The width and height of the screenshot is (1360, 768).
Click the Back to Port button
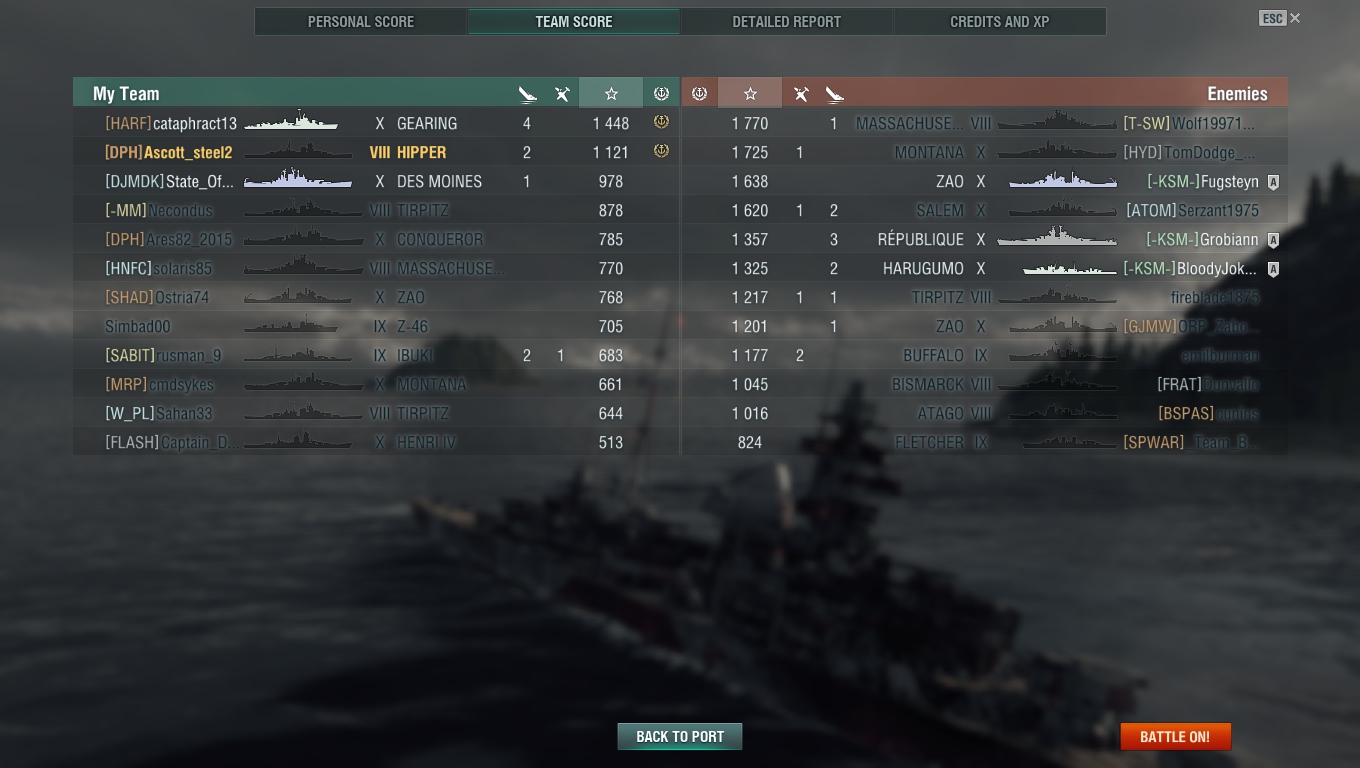click(x=680, y=736)
